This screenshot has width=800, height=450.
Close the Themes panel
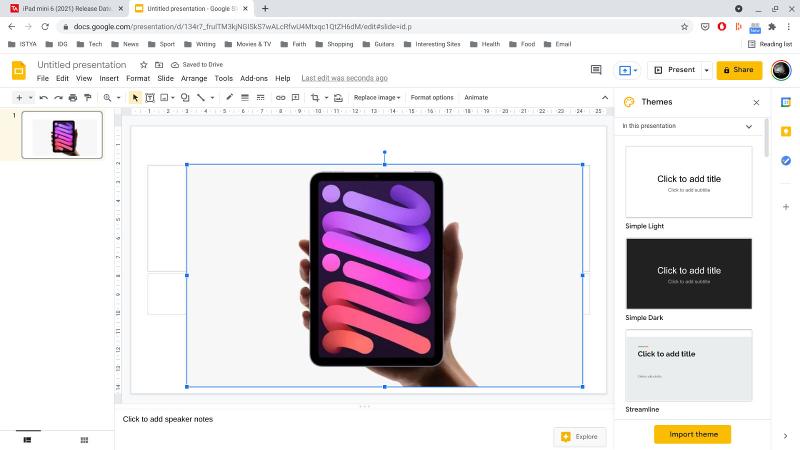point(756,103)
